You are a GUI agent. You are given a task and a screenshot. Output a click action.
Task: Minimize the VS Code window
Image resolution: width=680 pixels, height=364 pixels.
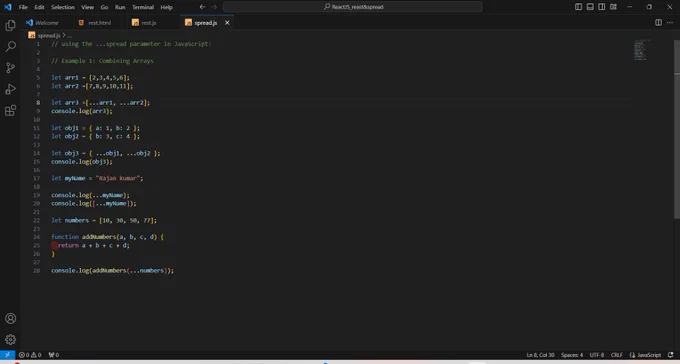630,7
